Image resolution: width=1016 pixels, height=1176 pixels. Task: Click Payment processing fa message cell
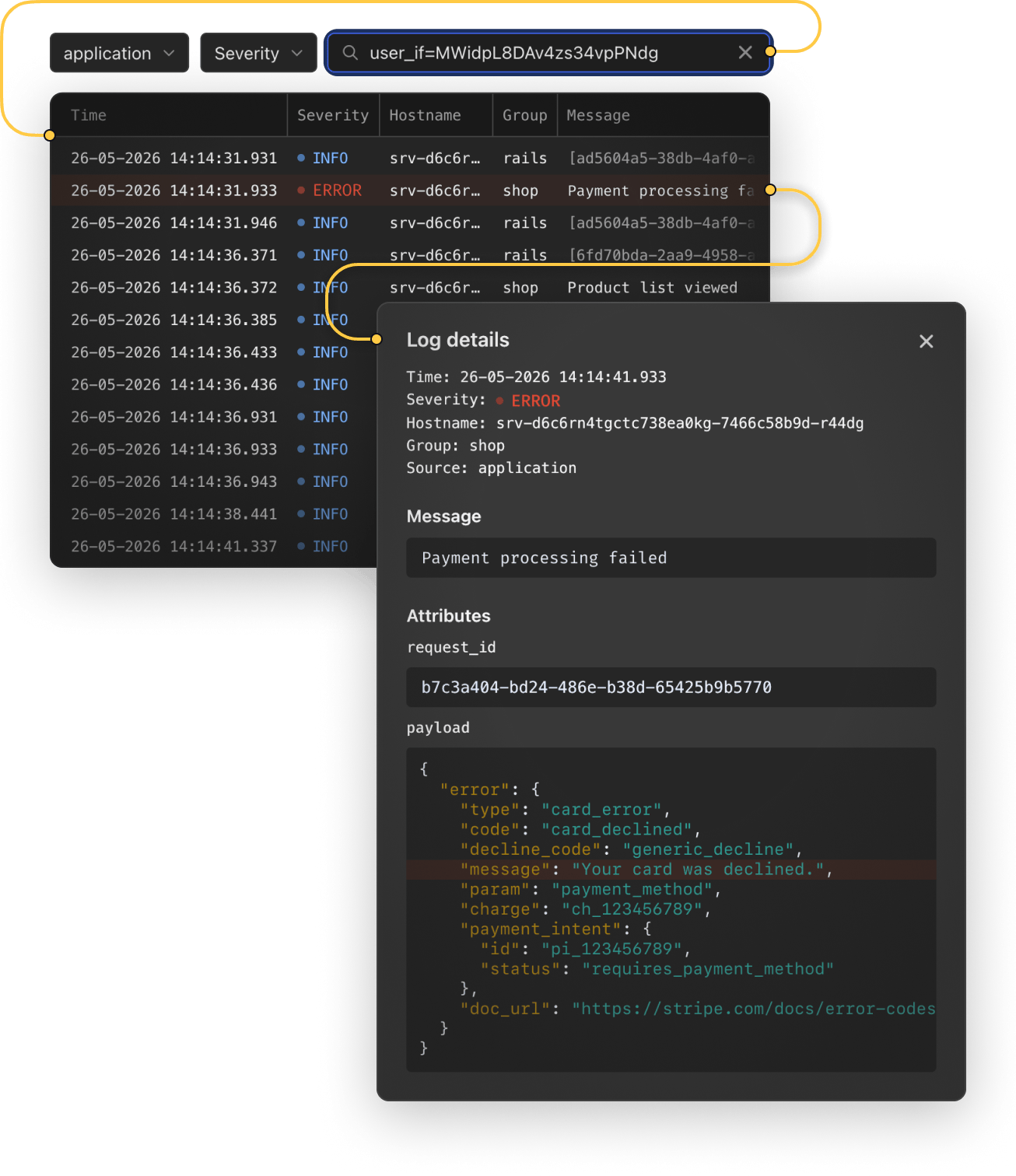pos(661,191)
